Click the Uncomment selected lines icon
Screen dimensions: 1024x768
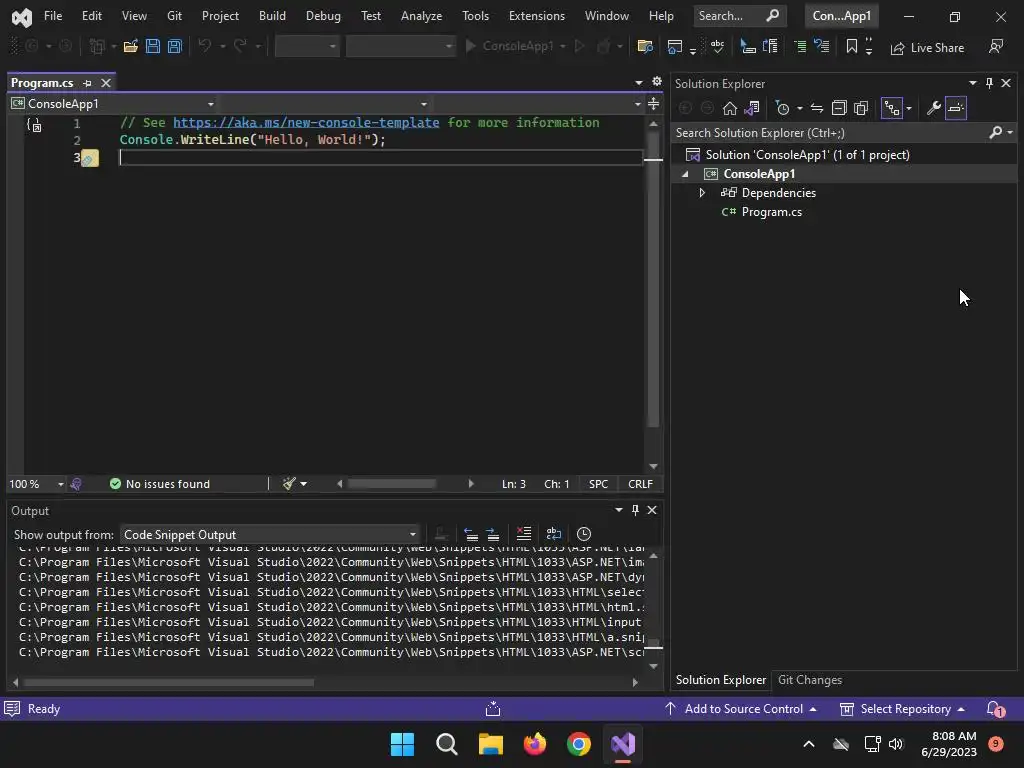[x=822, y=46]
